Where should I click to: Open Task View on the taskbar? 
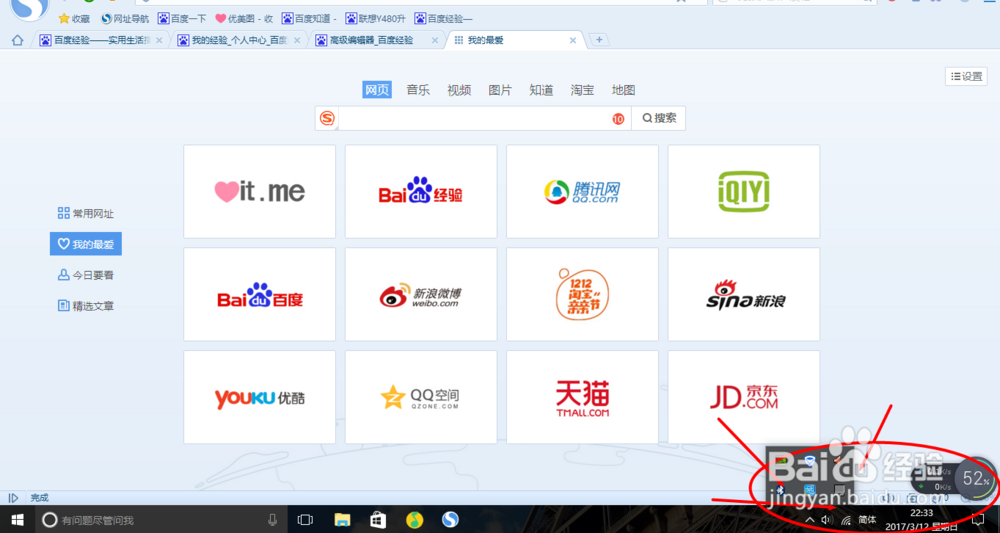[305, 520]
